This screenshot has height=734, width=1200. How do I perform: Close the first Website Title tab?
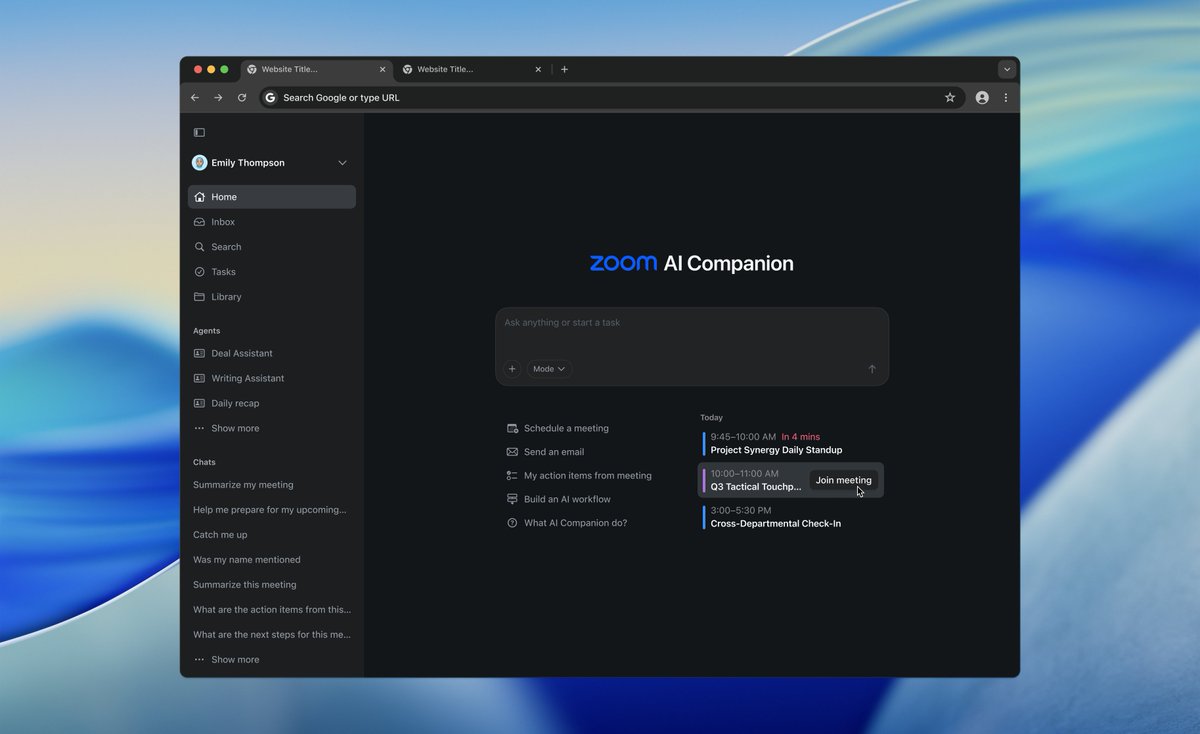pos(382,70)
